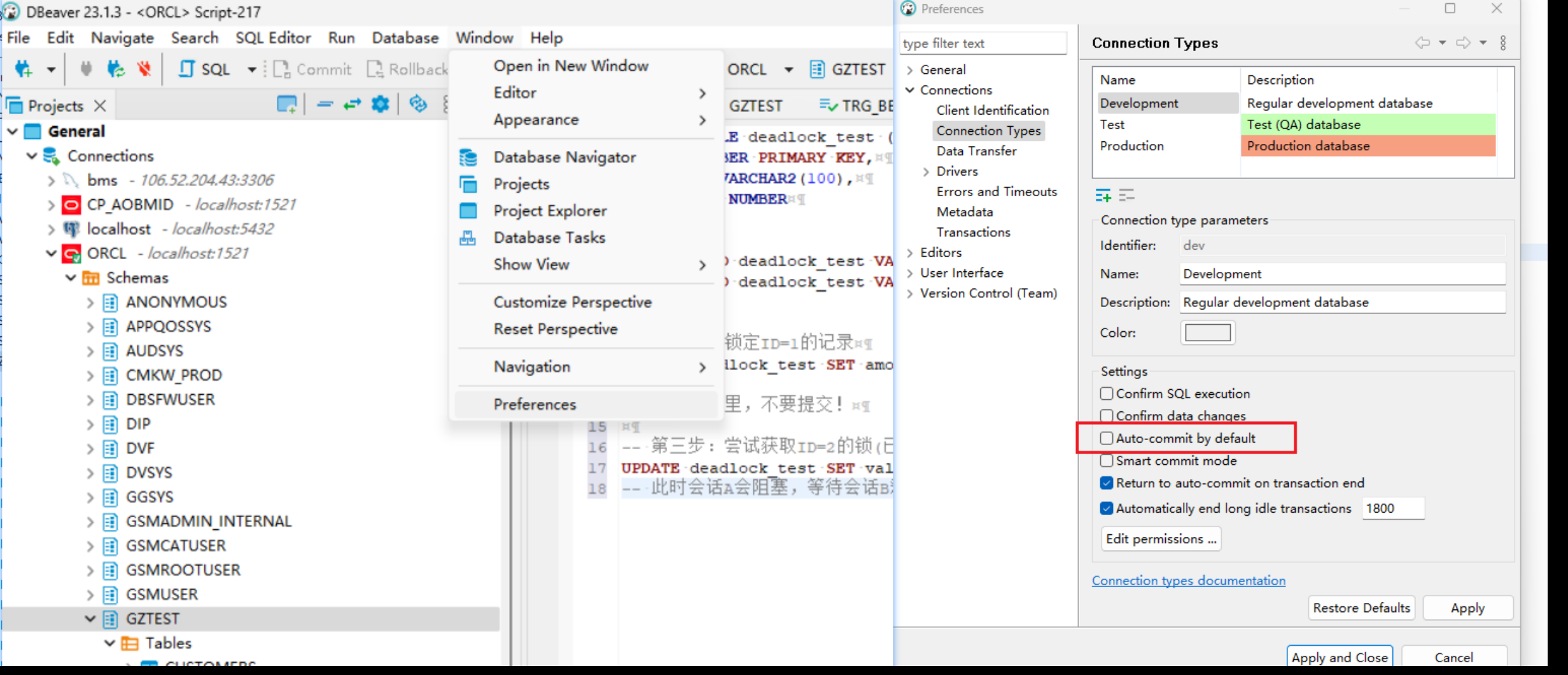Open the Preferences view menu dots
Screen dimensions: 1568x675
1503,43
